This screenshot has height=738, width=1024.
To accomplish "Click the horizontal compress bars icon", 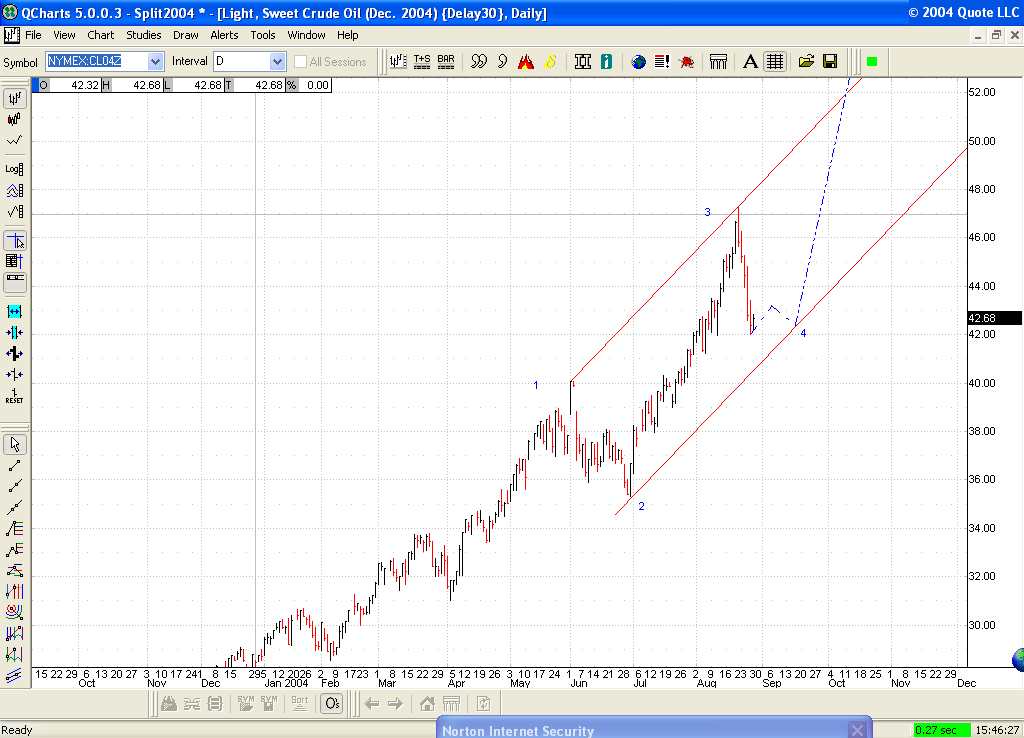I will 14,332.
